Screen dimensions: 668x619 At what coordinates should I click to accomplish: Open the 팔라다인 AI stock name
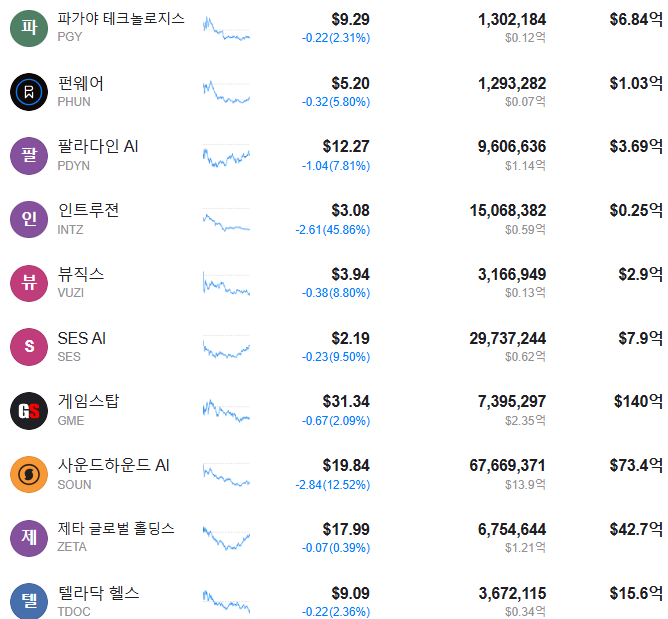click(x=98, y=147)
